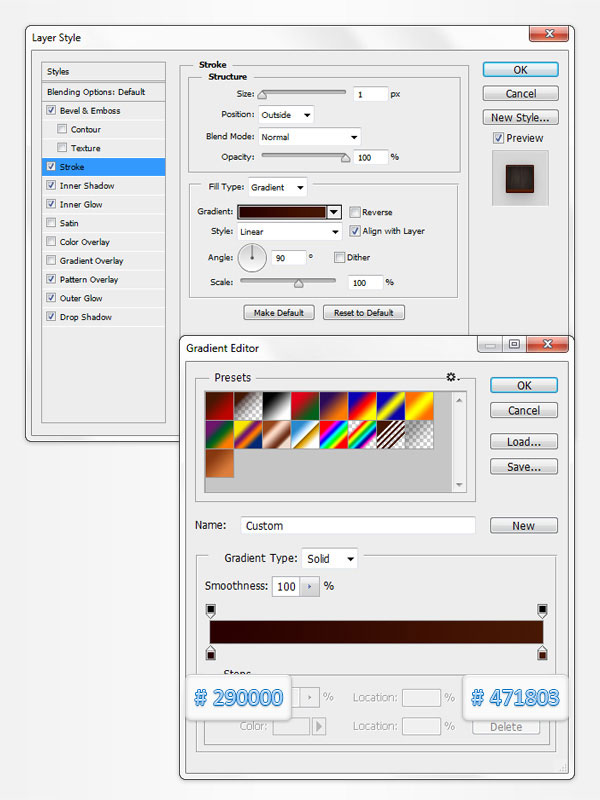Enable the Dither checkbox
Image resolution: width=600 pixels, height=800 pixels.
(x=339, y=257)
